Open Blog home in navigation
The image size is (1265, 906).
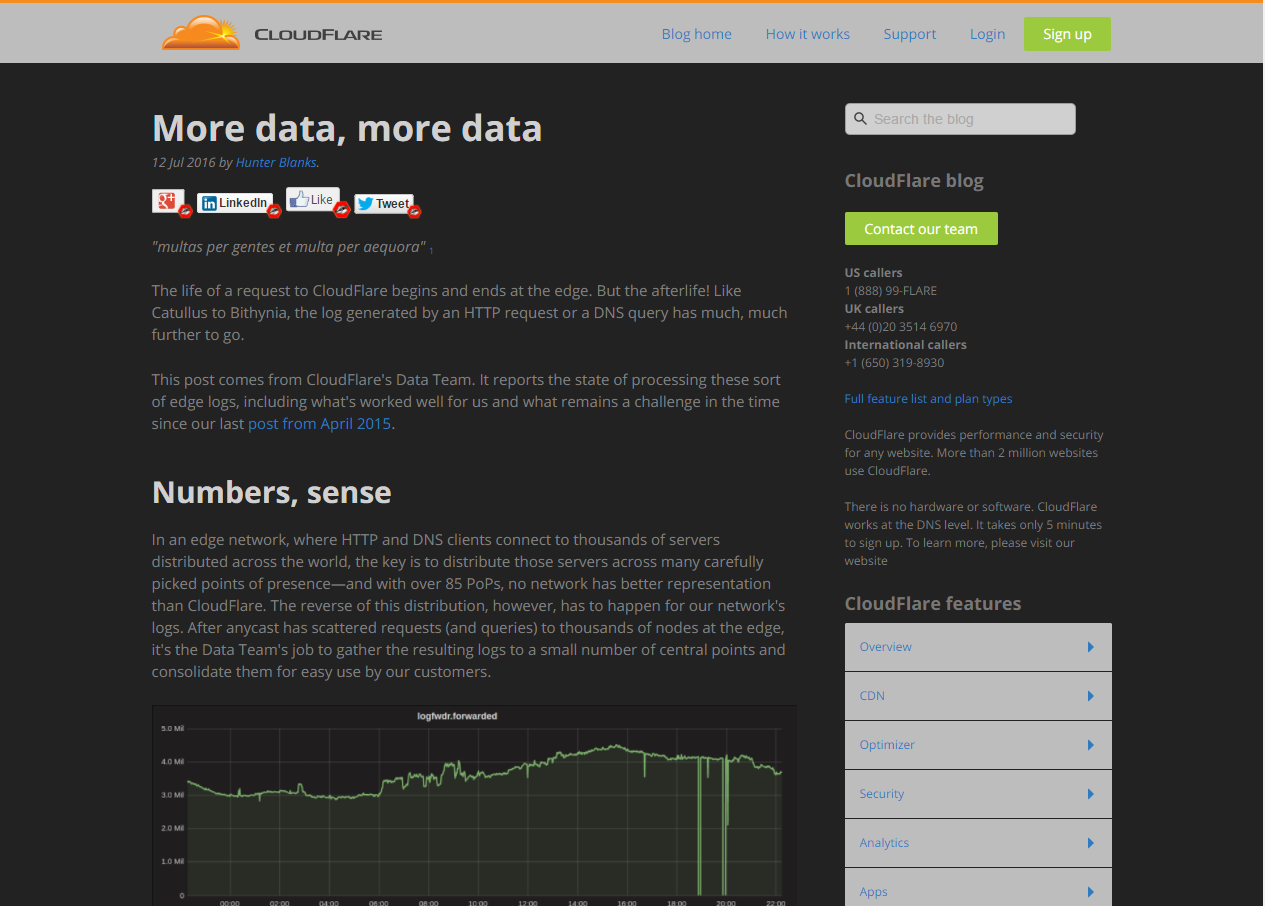click(x=697, y=34)
